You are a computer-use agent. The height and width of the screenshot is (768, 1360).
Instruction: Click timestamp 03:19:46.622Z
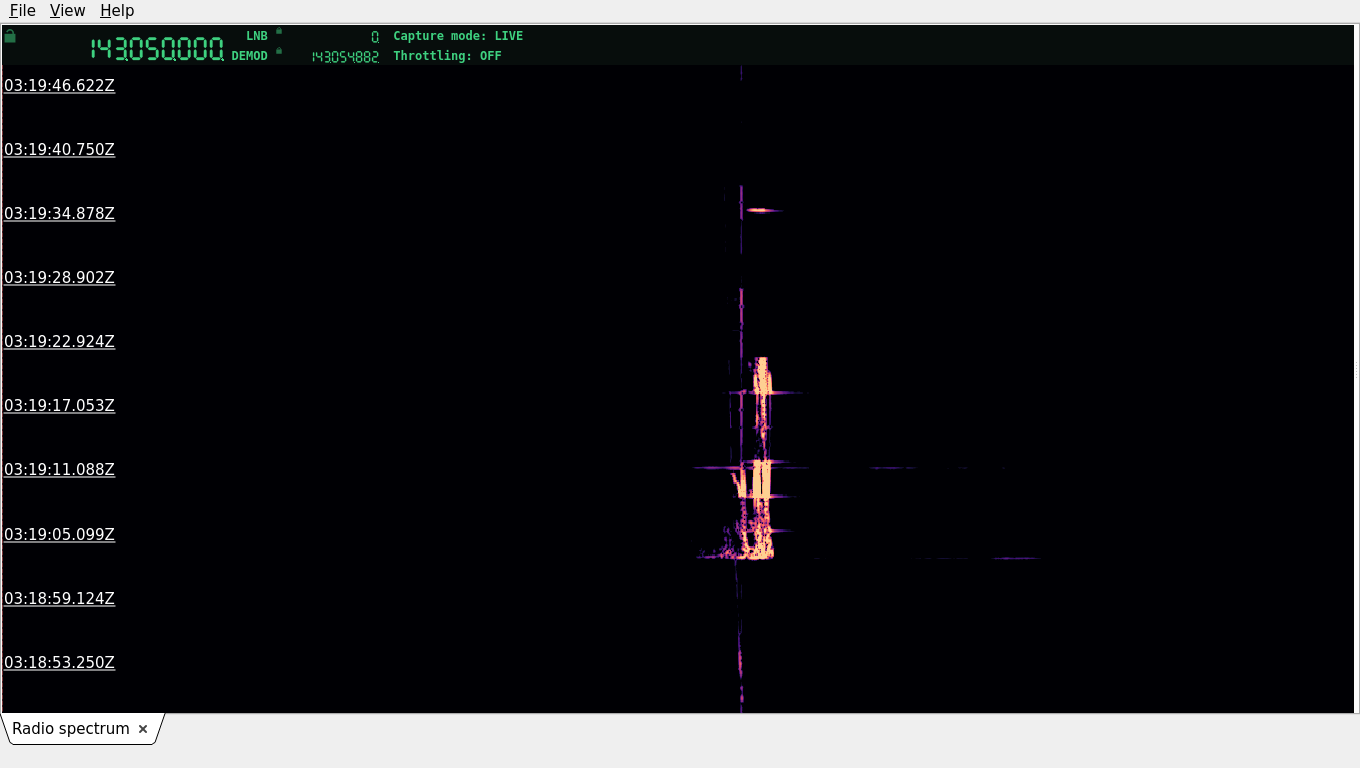[60, 86]
